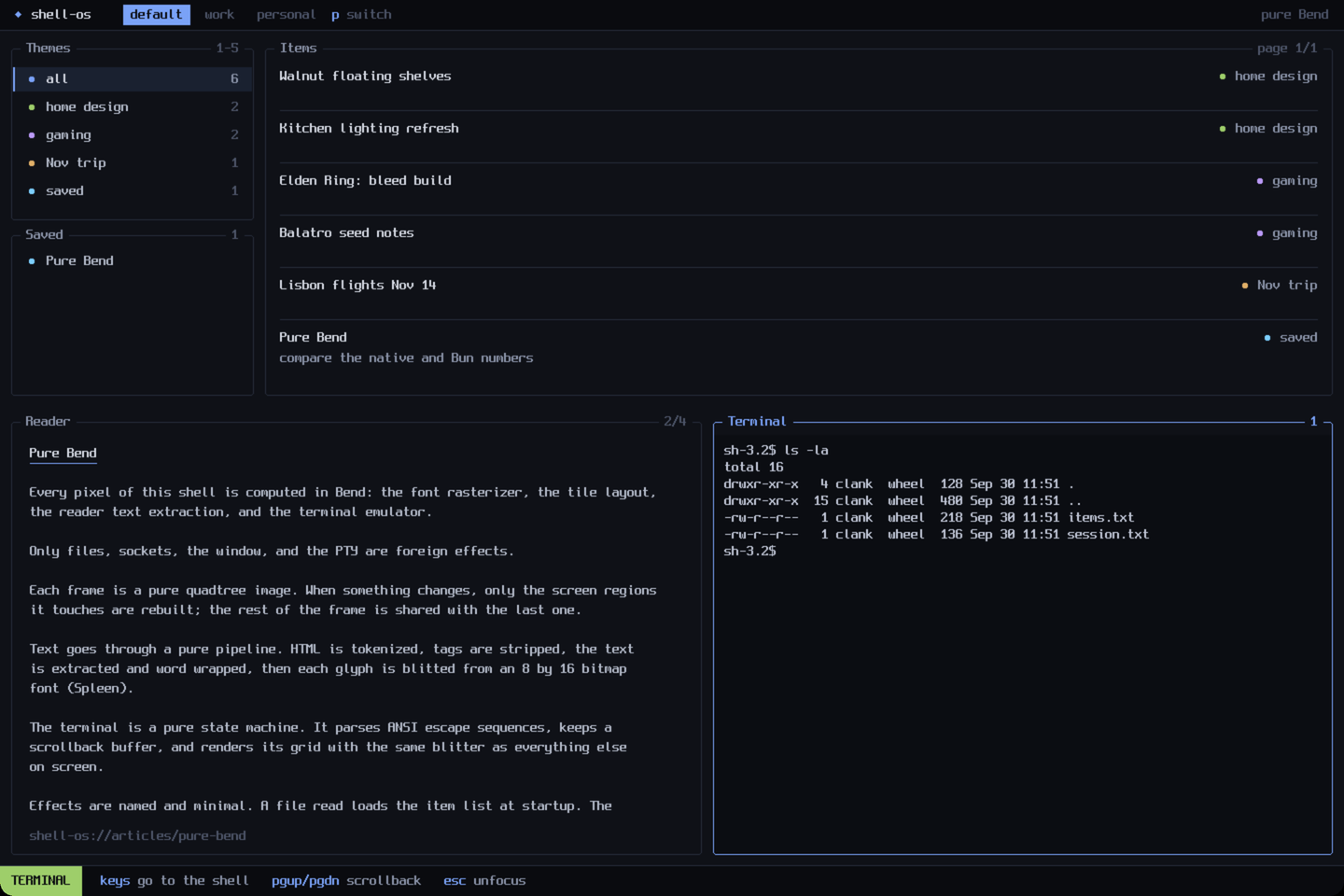Click the Items 'page 1/1' indicator

(x=1287, y=49)
